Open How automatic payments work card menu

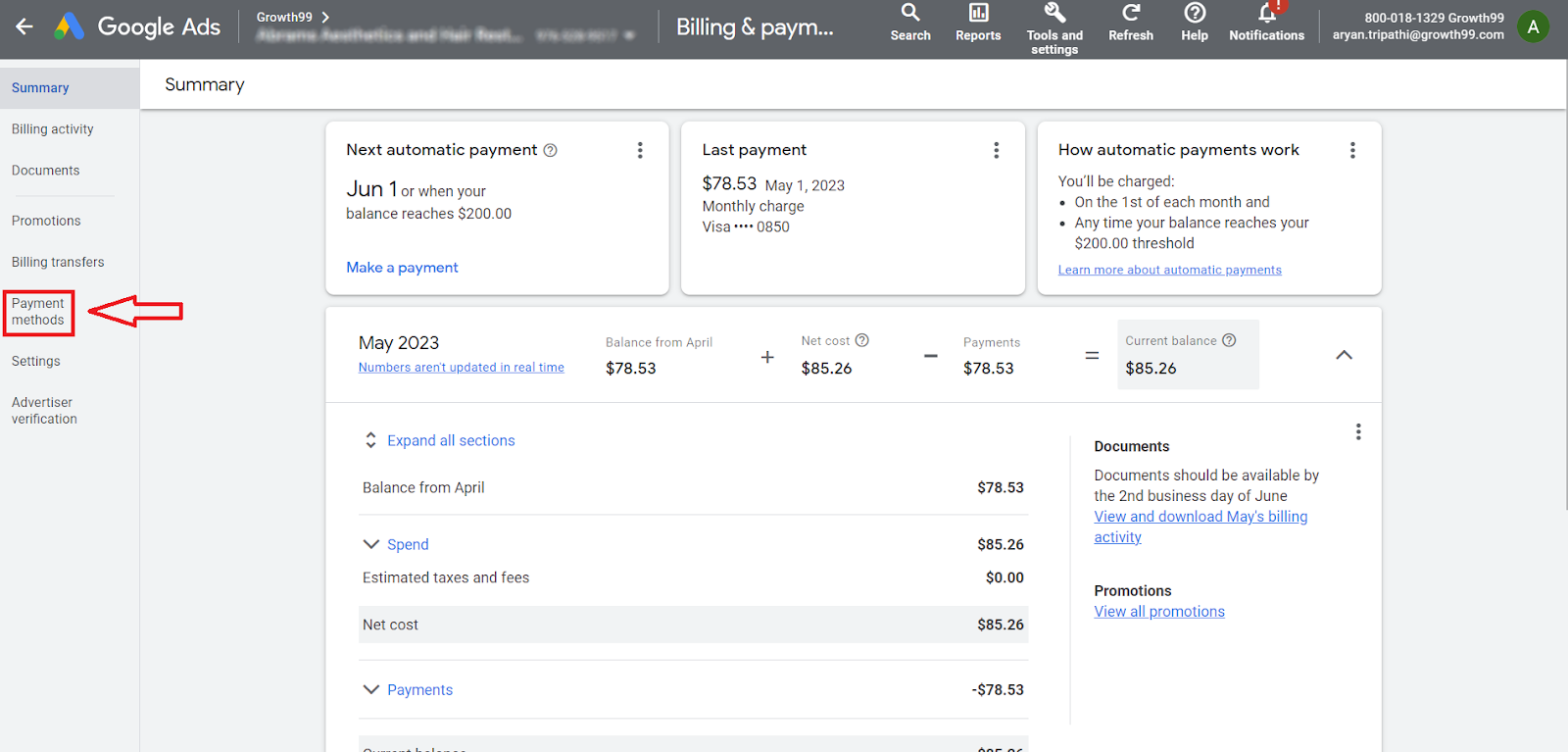pos(1352,150)
